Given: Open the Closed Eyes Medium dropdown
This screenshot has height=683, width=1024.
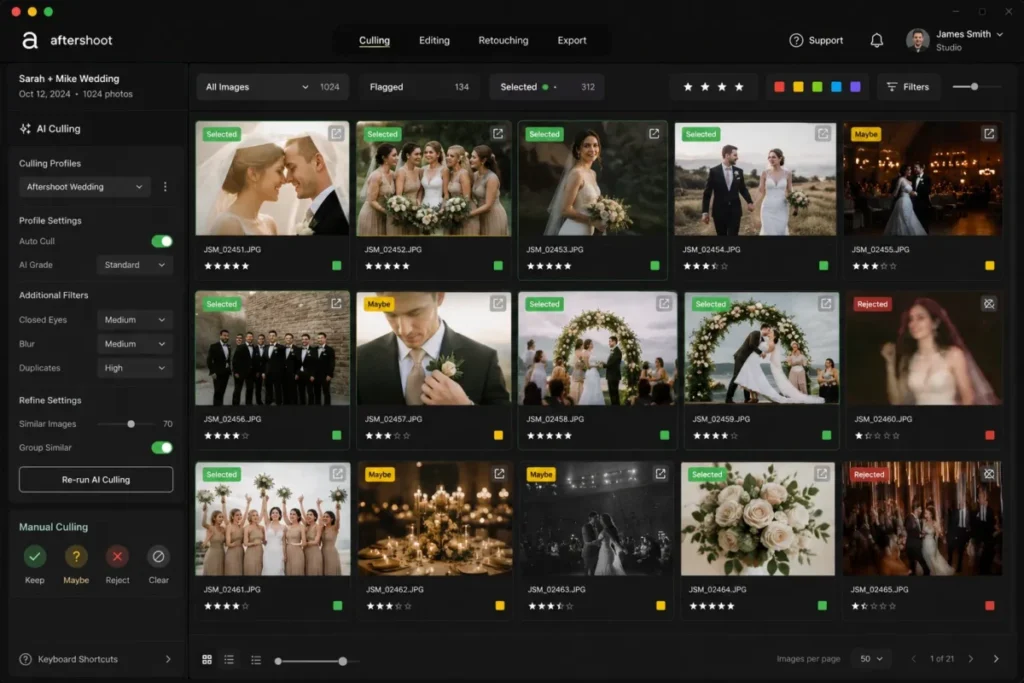Looking at the screenshot, I should (135, 320).
